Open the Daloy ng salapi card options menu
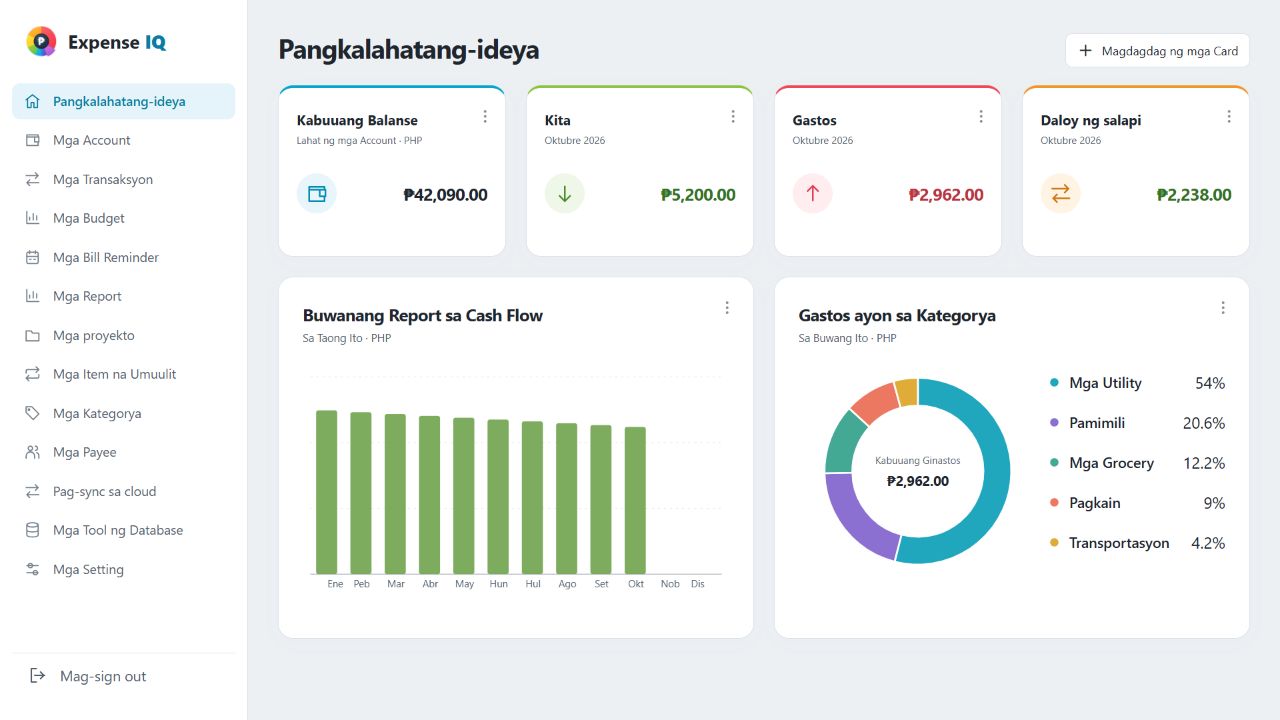The height and width of the screenshot is (720, 1280). click(1229, 116)
